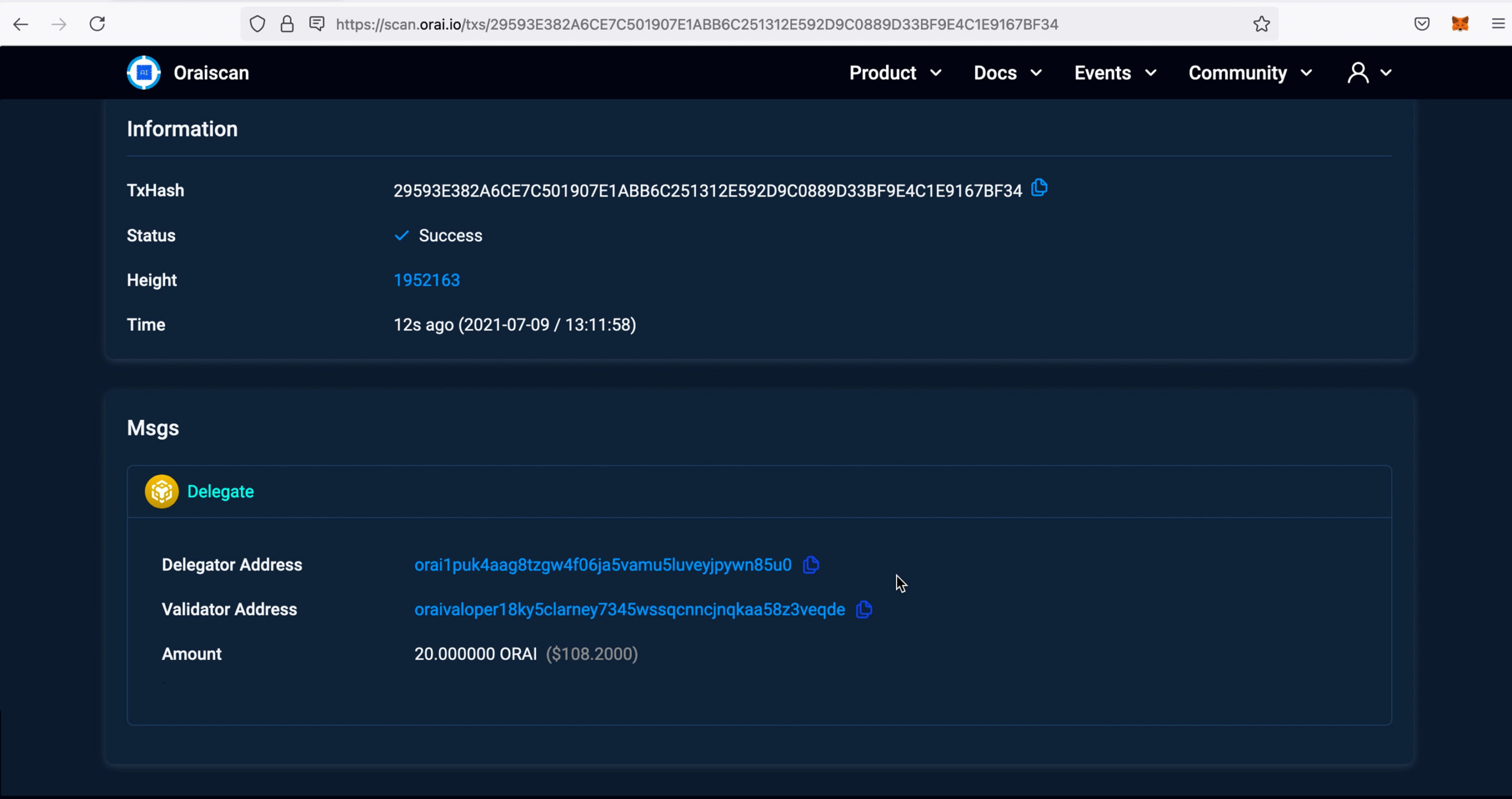This screenshot has height=799, width=1512.
Task: Expand the Docs chevron arrow
Action: pos(1036,73)
